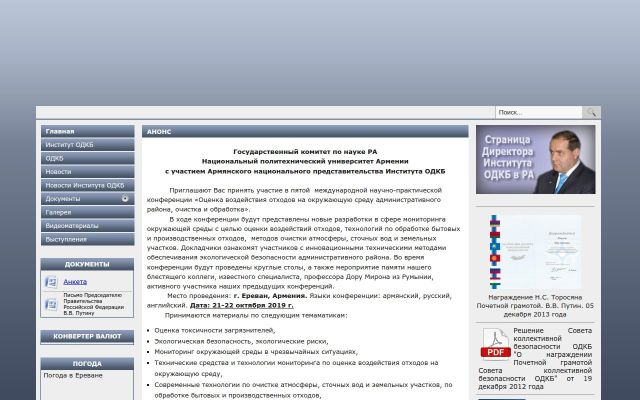Open the Документы menu item
Screen dimensions: 640x400
pyautogui.click(x=87, y=199)
